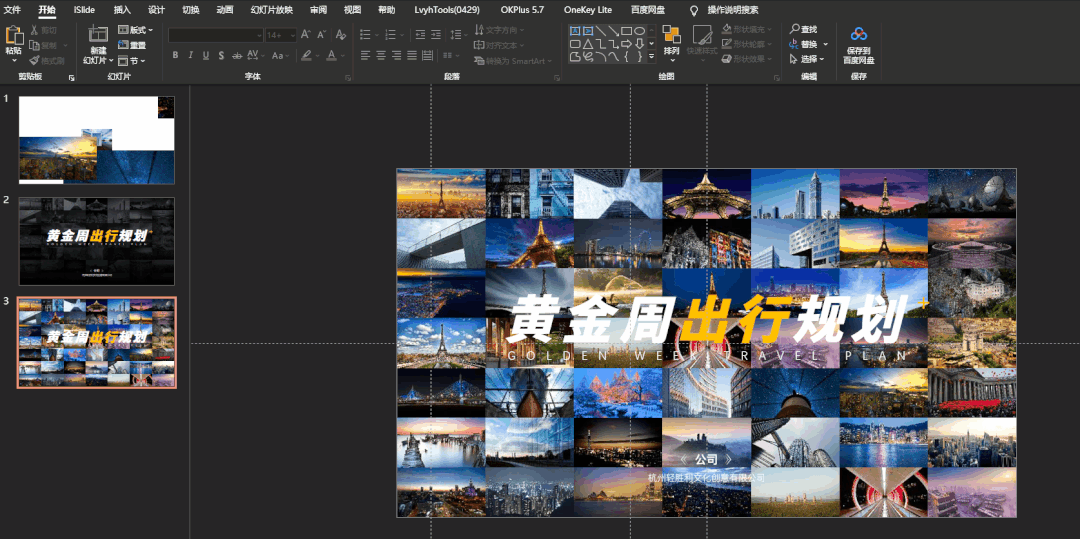Image resolution: width=1080 pixels, height=539 pixels.
Task: Open the File (文件) menu
Action: pyautogui.click(x=12, y=10)
